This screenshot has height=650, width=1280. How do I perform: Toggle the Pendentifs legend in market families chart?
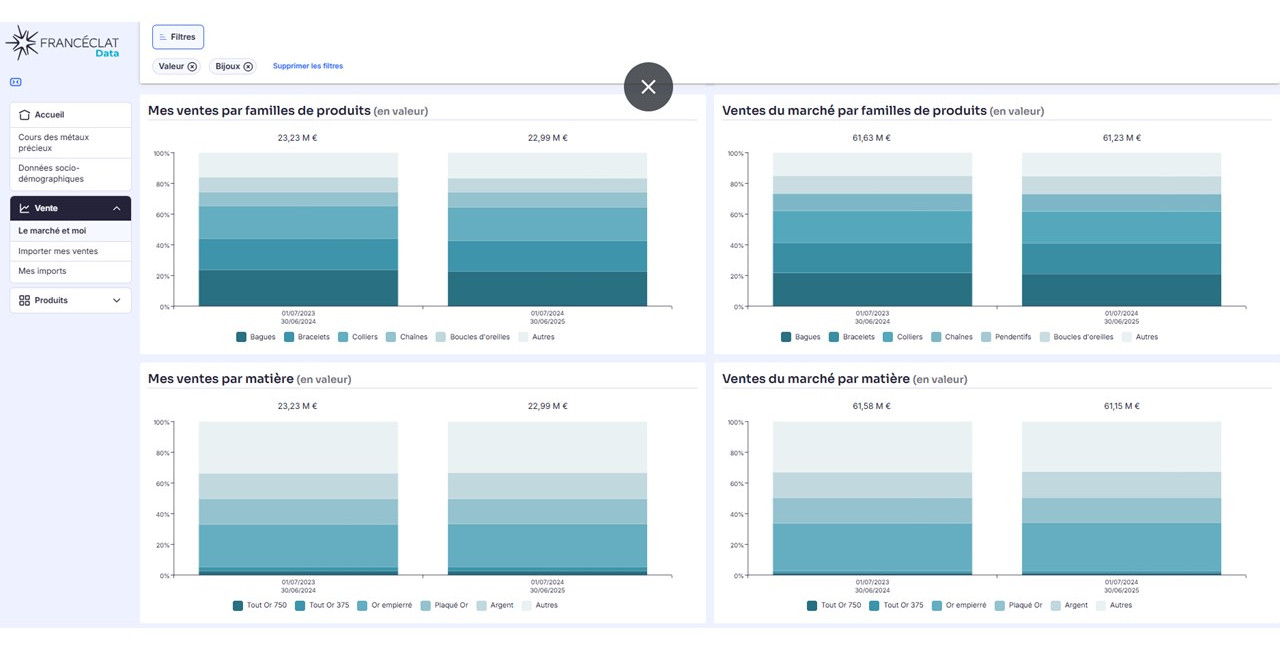point(1006,337)
